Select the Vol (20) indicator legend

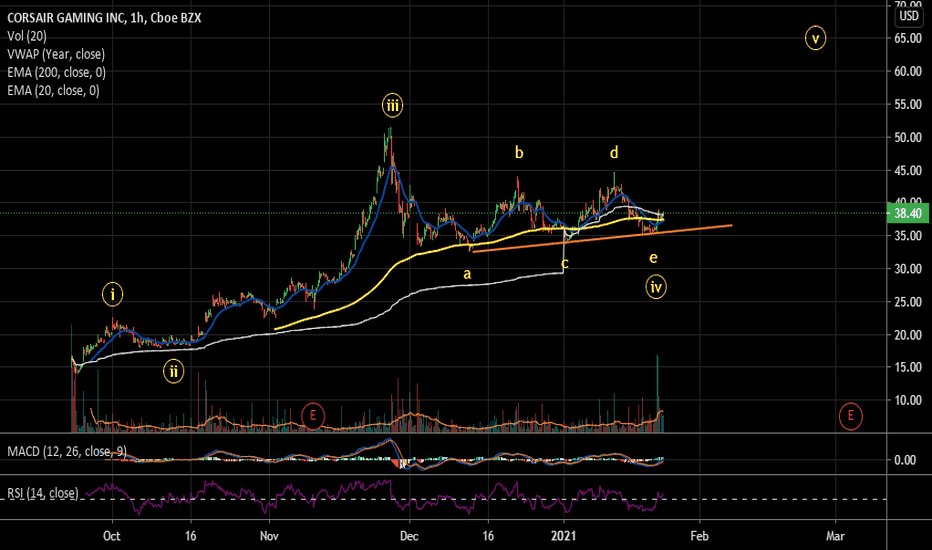coord(27,36)
